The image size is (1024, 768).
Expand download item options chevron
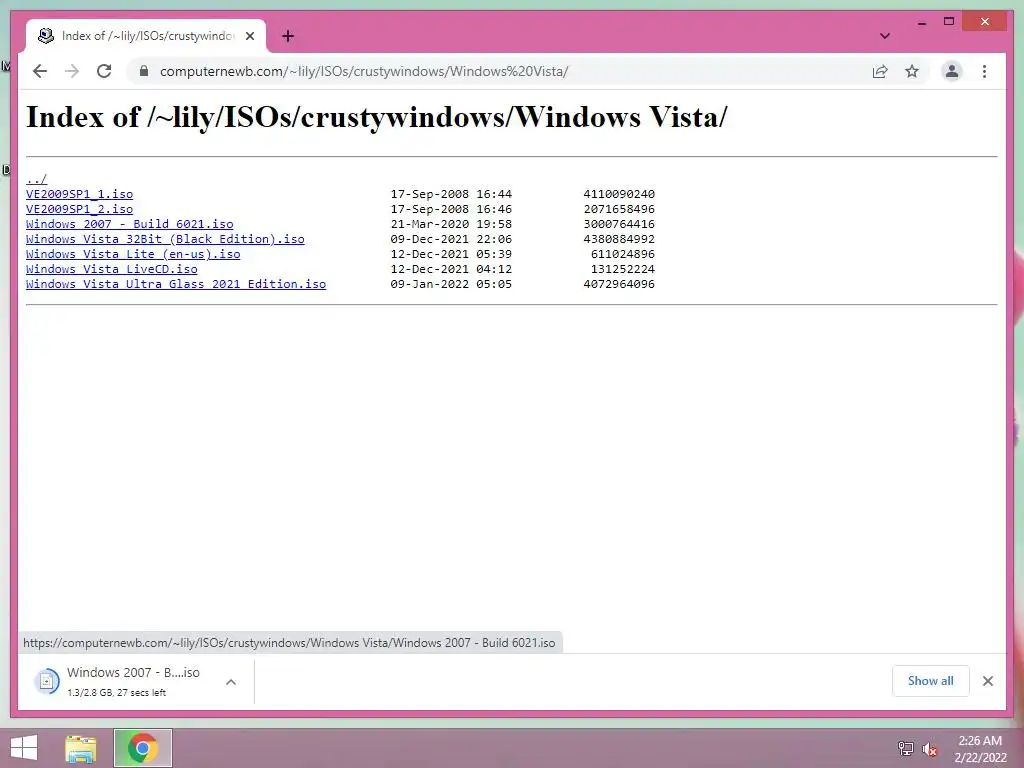click(x=231, y=682)
